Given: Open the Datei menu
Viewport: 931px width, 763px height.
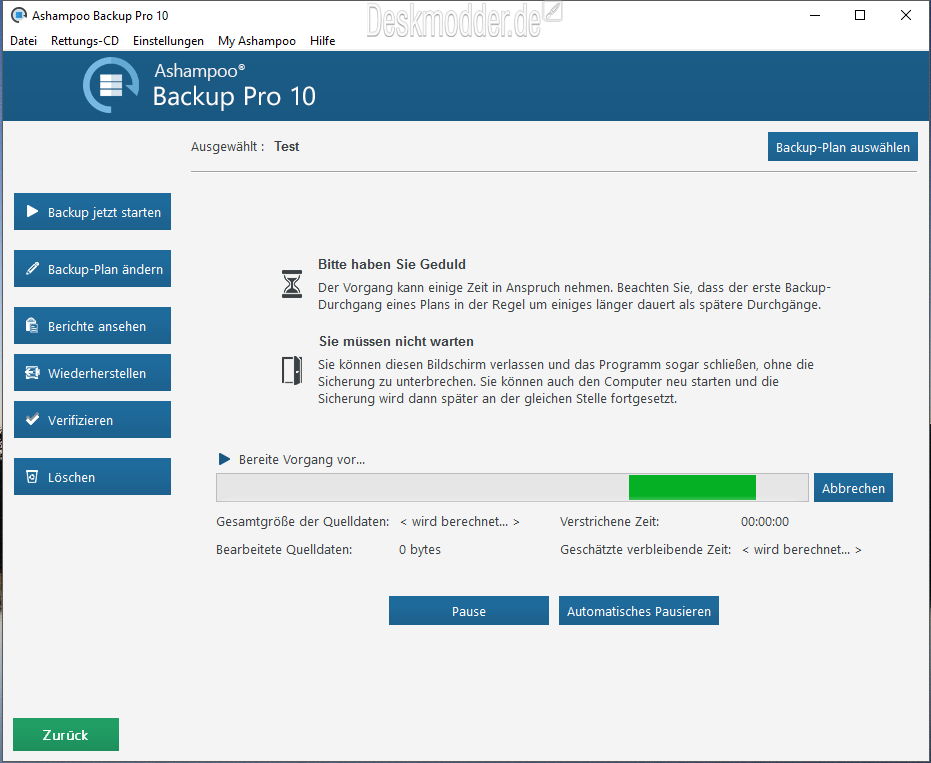Looking at the screenshot, I should 24,41.
